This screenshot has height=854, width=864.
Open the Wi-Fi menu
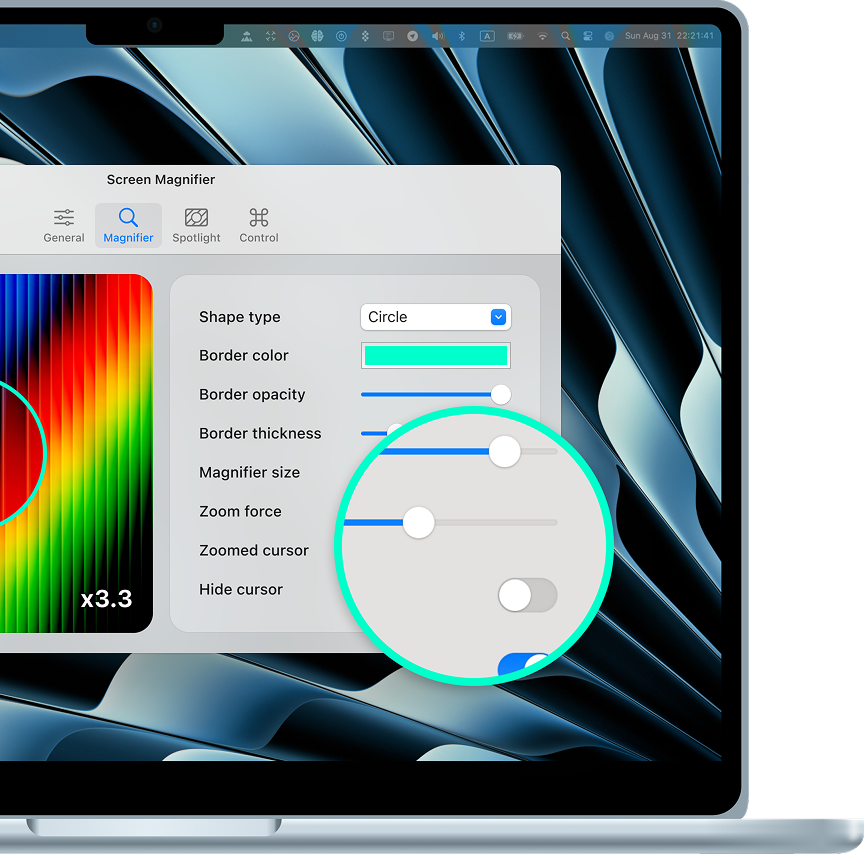click(542, 36)
